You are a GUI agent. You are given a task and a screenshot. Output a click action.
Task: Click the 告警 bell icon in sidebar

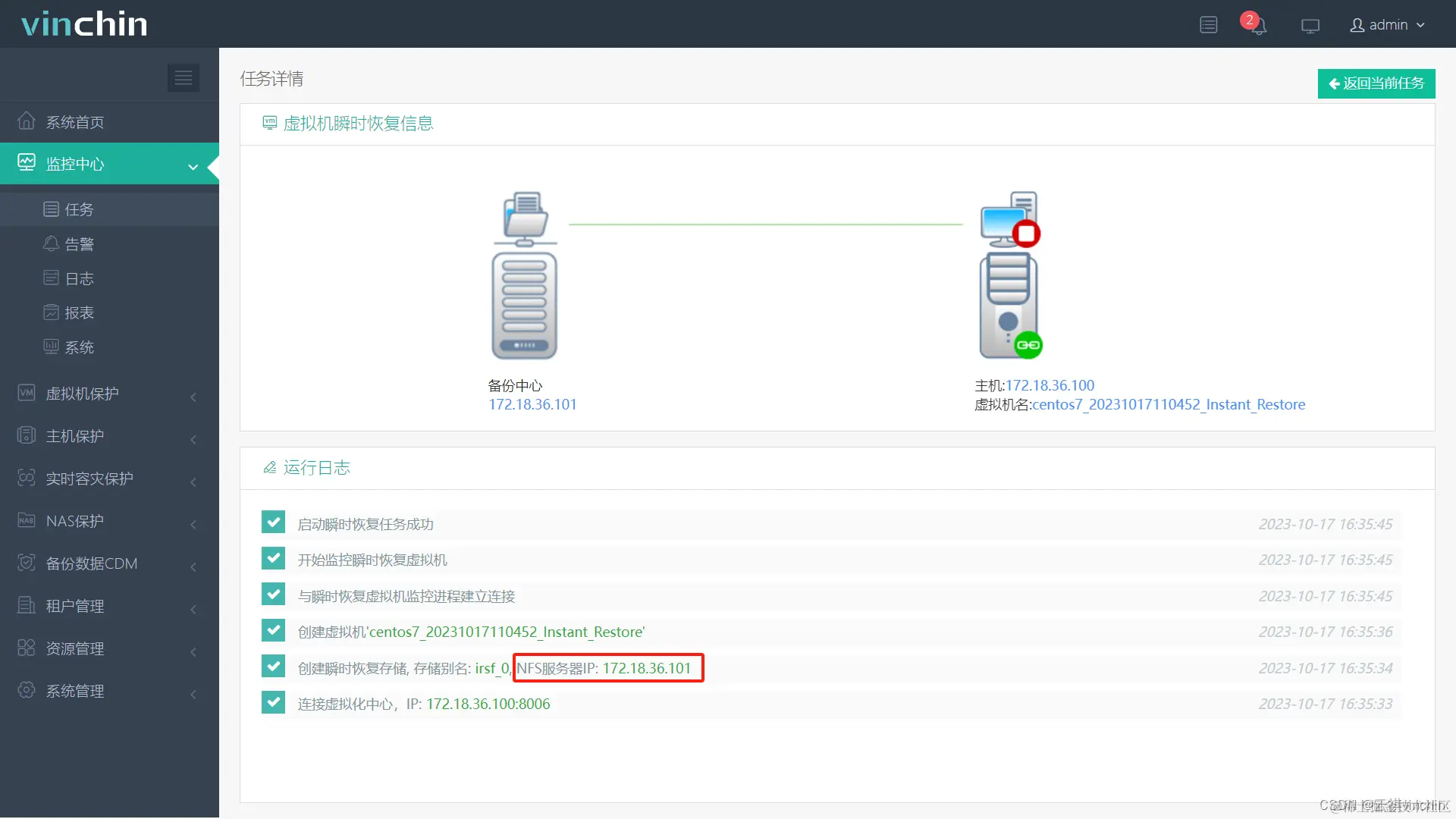pyautogui.click(x=51, y=243)
